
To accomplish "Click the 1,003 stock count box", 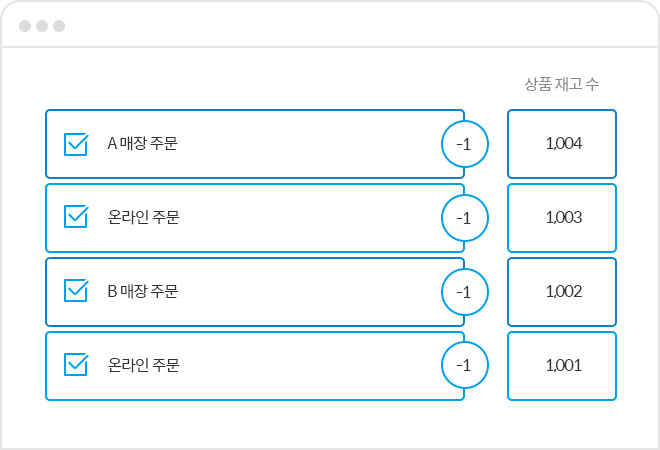I will [x=562, y=218].
